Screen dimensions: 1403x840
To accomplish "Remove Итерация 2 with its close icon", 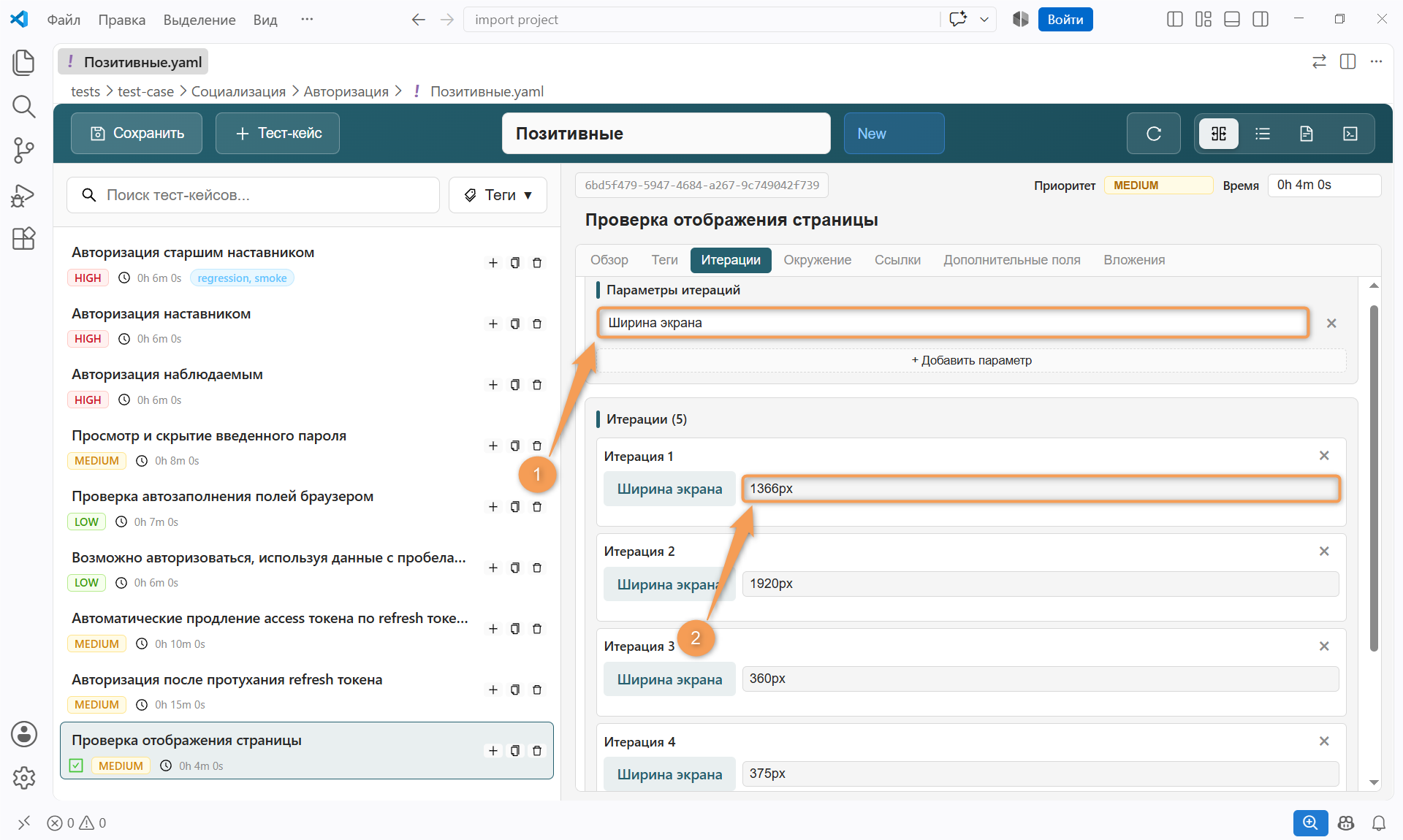I will pyautogui.click(x=1323, y=551).
